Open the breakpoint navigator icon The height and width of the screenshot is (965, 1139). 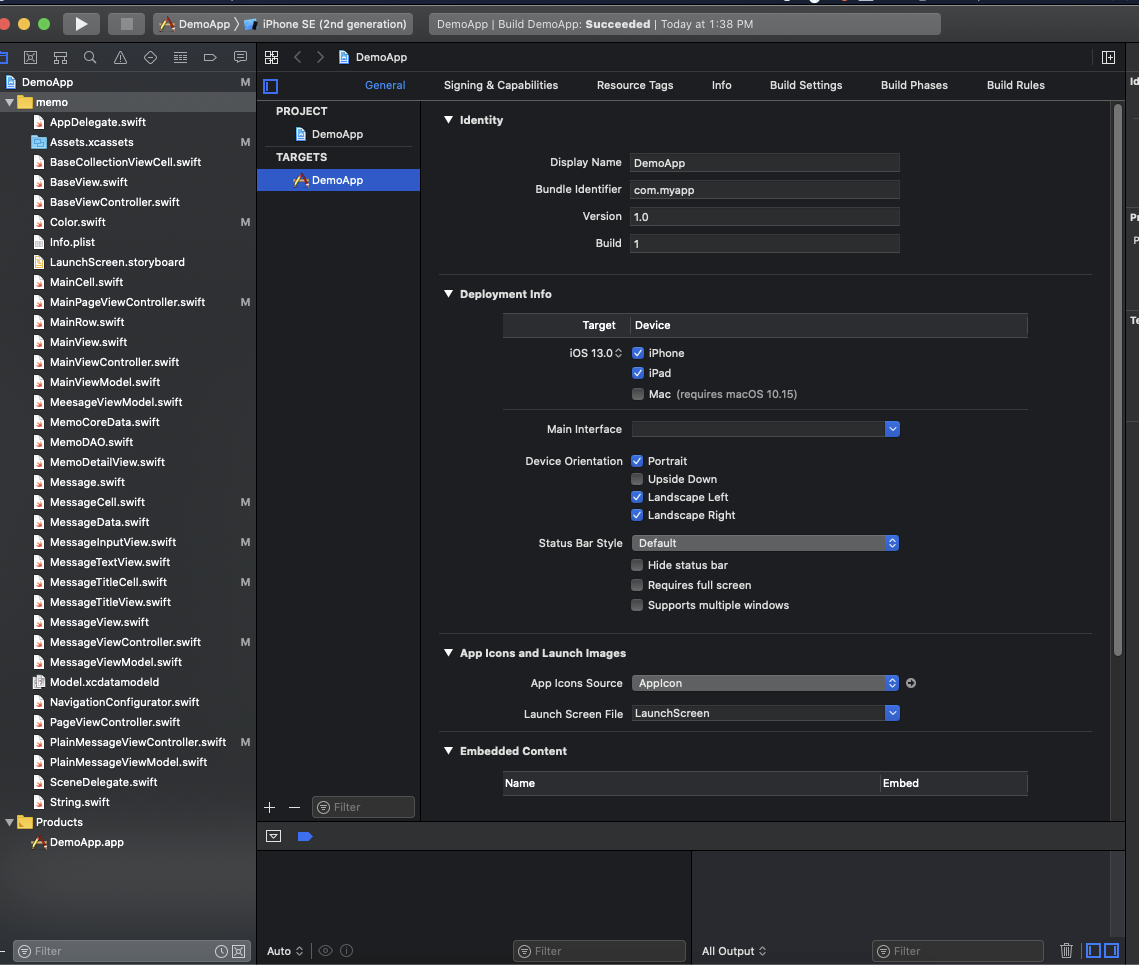210,57
